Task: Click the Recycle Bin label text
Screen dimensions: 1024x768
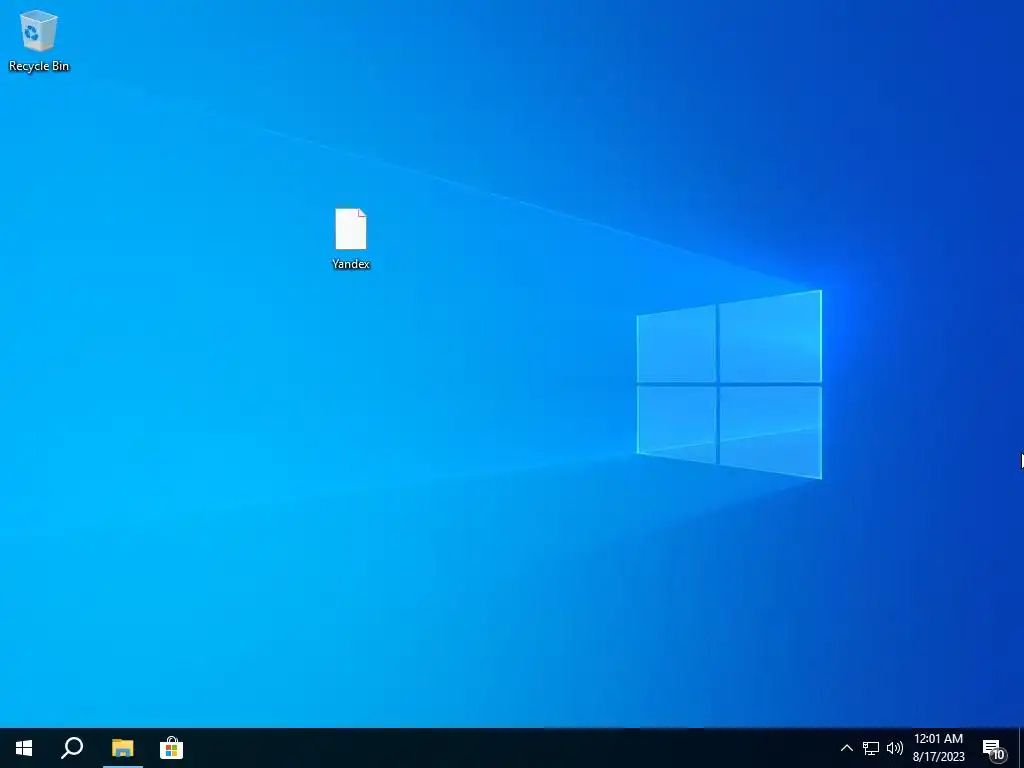Action: click(x=39, y=66)
